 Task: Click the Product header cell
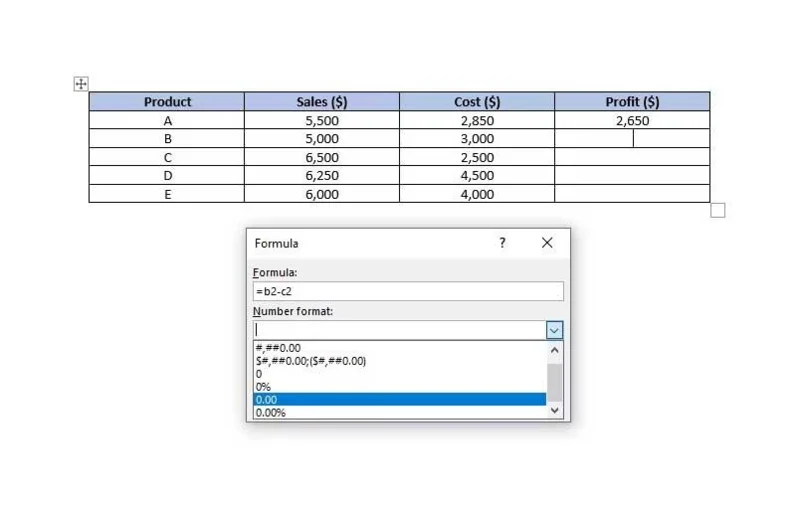(167, 102)
